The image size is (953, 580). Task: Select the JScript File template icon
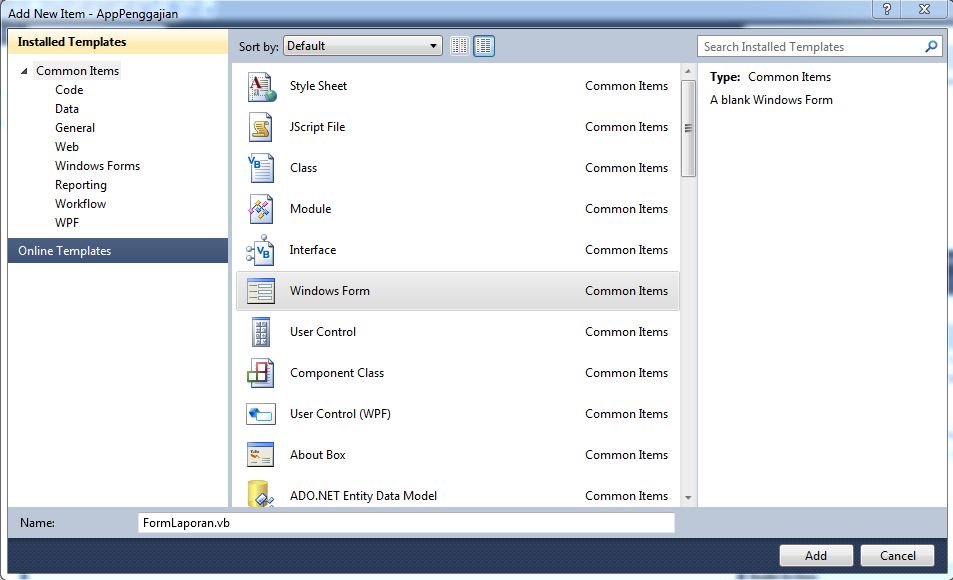tap(261, 127)
